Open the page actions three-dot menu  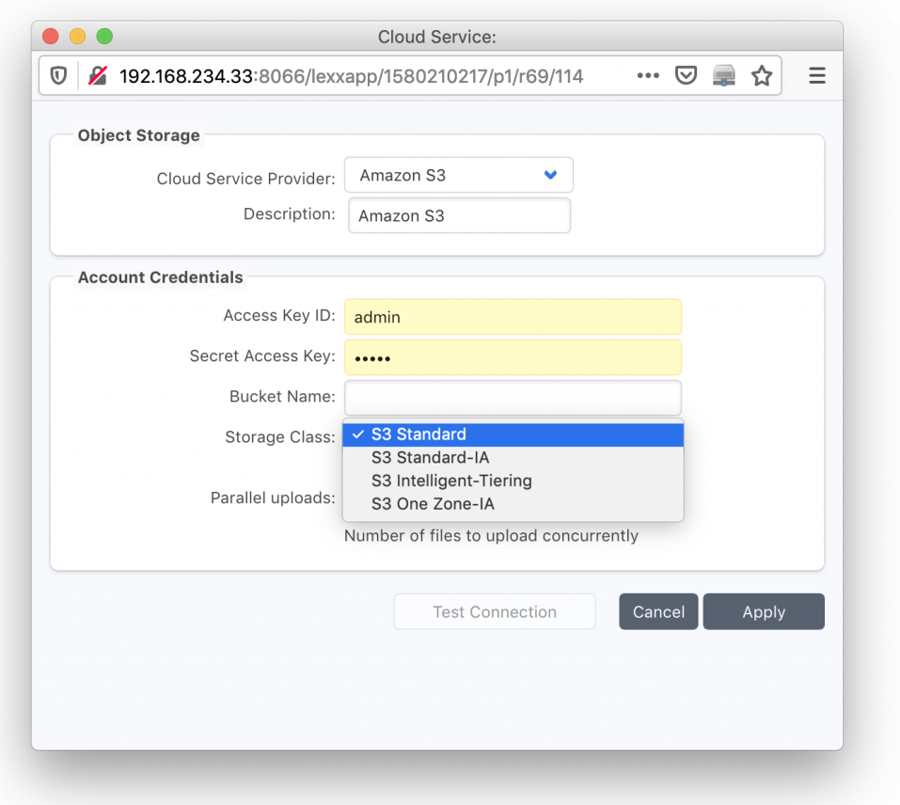click(648, 75)
